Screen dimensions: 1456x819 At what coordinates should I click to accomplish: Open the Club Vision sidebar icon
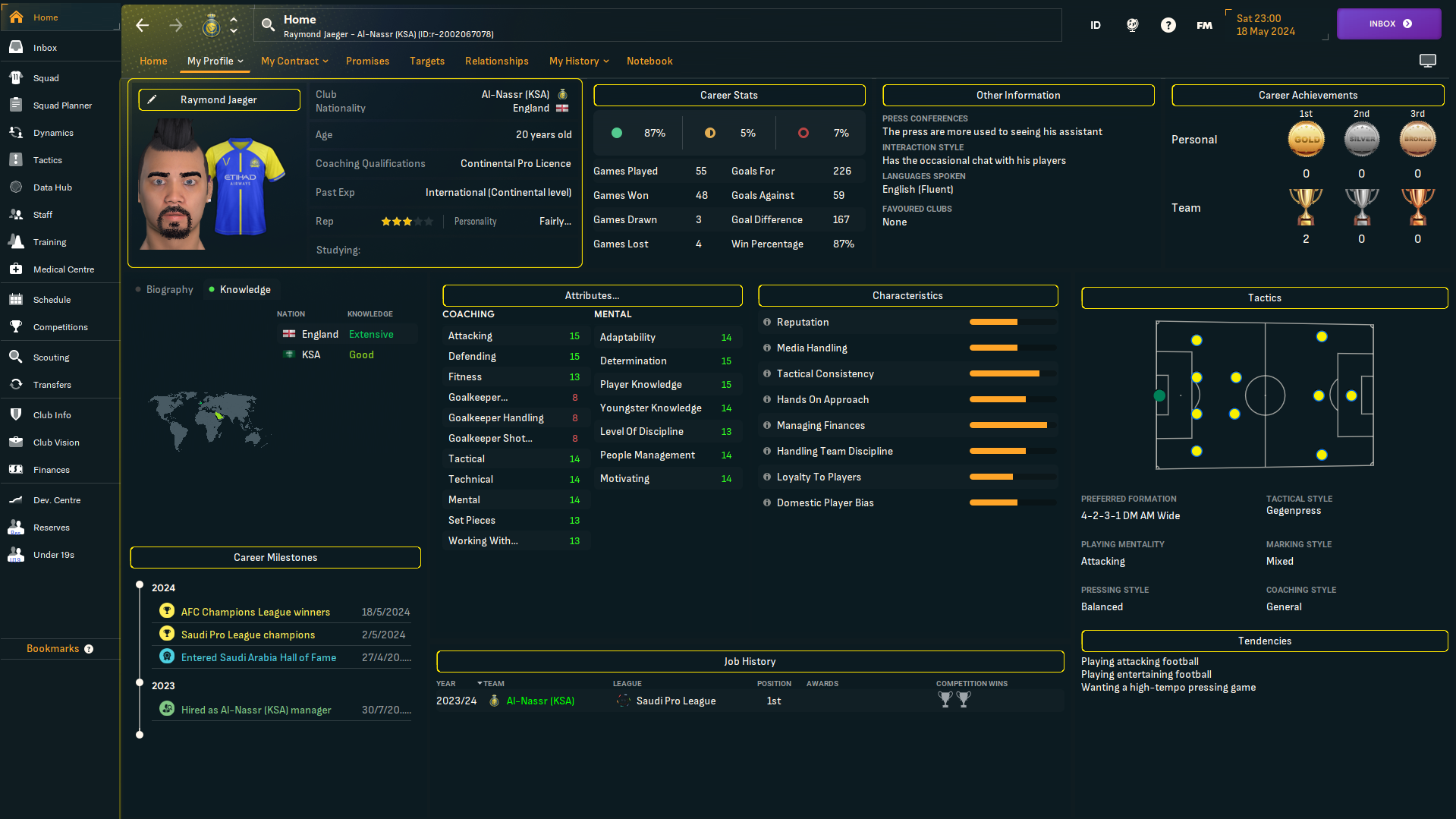pyautogui.click(x=16, y=442)
